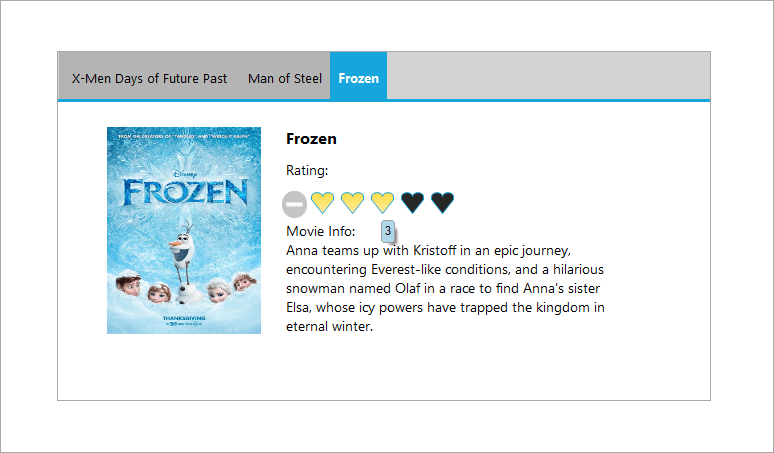Reset the rating with the minus icon

tap(294, 204)
